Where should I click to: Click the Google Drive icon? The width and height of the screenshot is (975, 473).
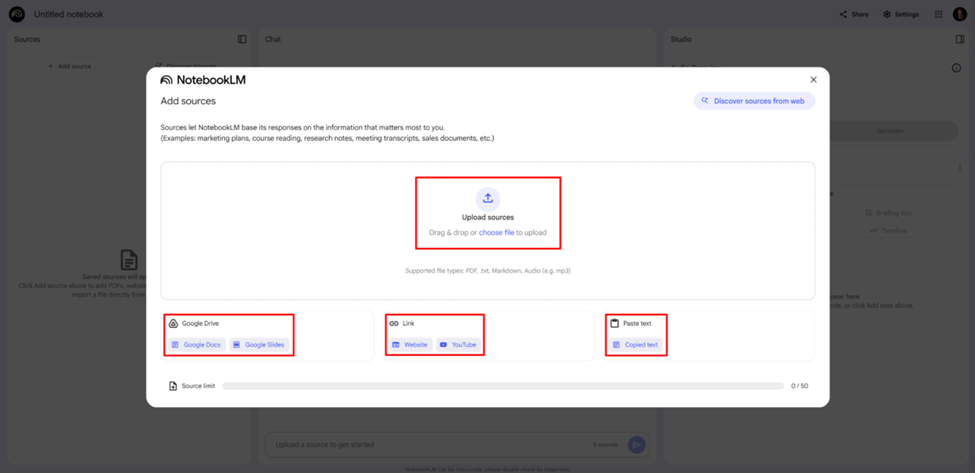click(x=173, y=324)
